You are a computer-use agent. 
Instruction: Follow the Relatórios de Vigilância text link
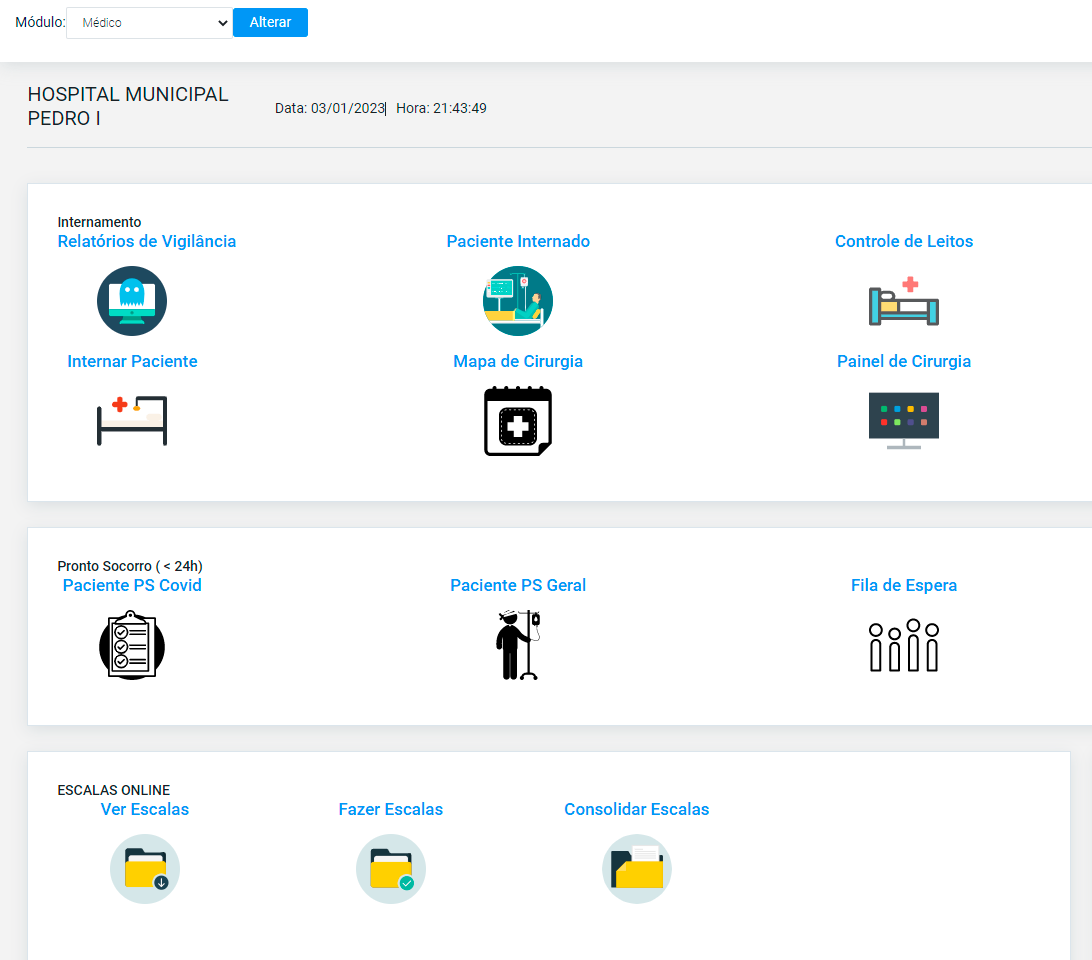click(x=147, y=241)
